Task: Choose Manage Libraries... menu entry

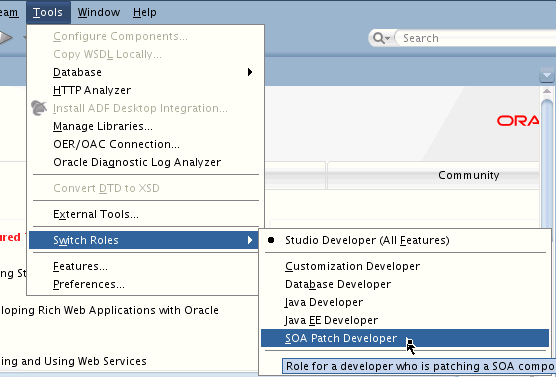Action: tap(145, 126)
